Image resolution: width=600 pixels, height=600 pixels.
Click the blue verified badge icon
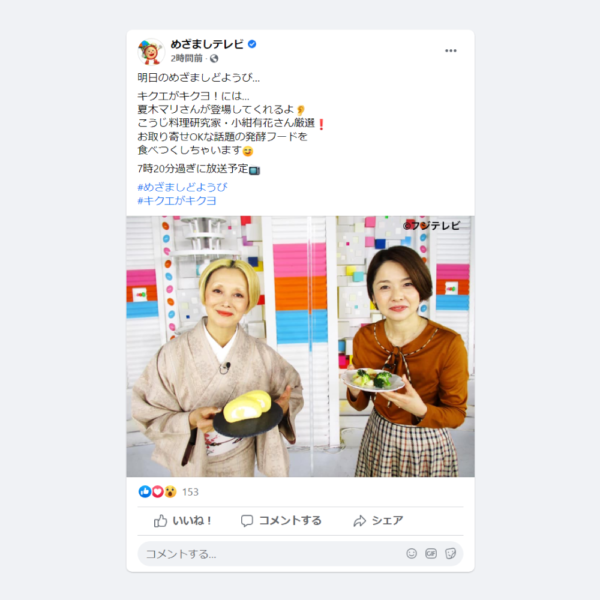click(x=252, y=44)
